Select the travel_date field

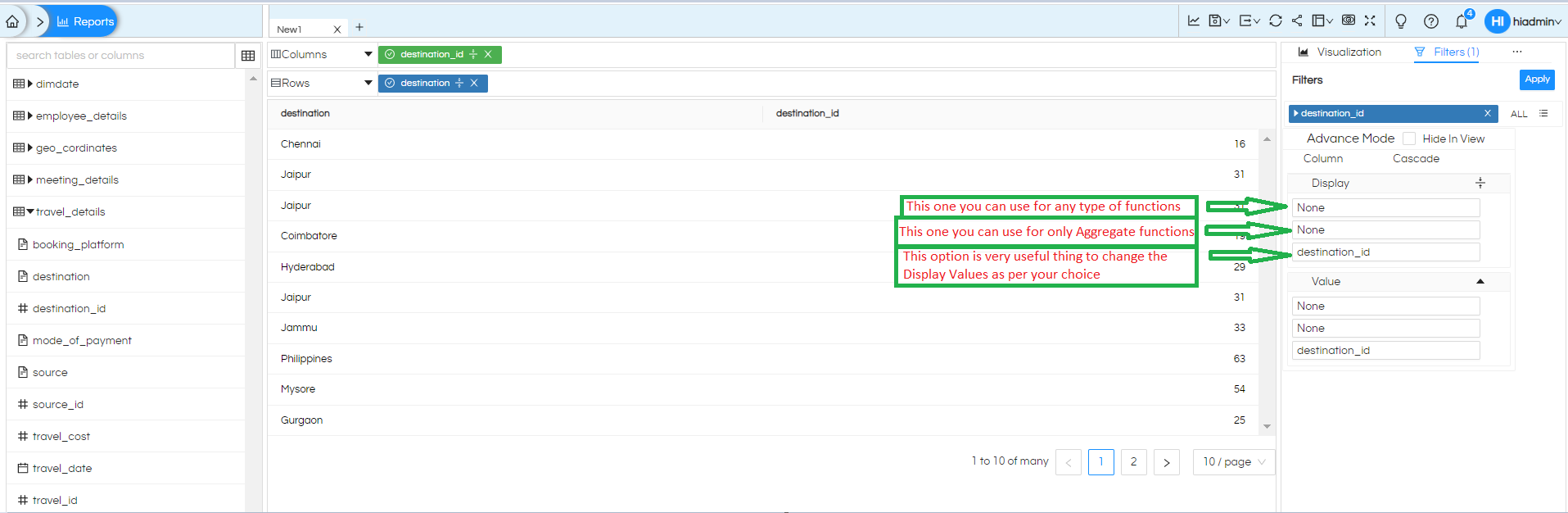tap(62, 468)
